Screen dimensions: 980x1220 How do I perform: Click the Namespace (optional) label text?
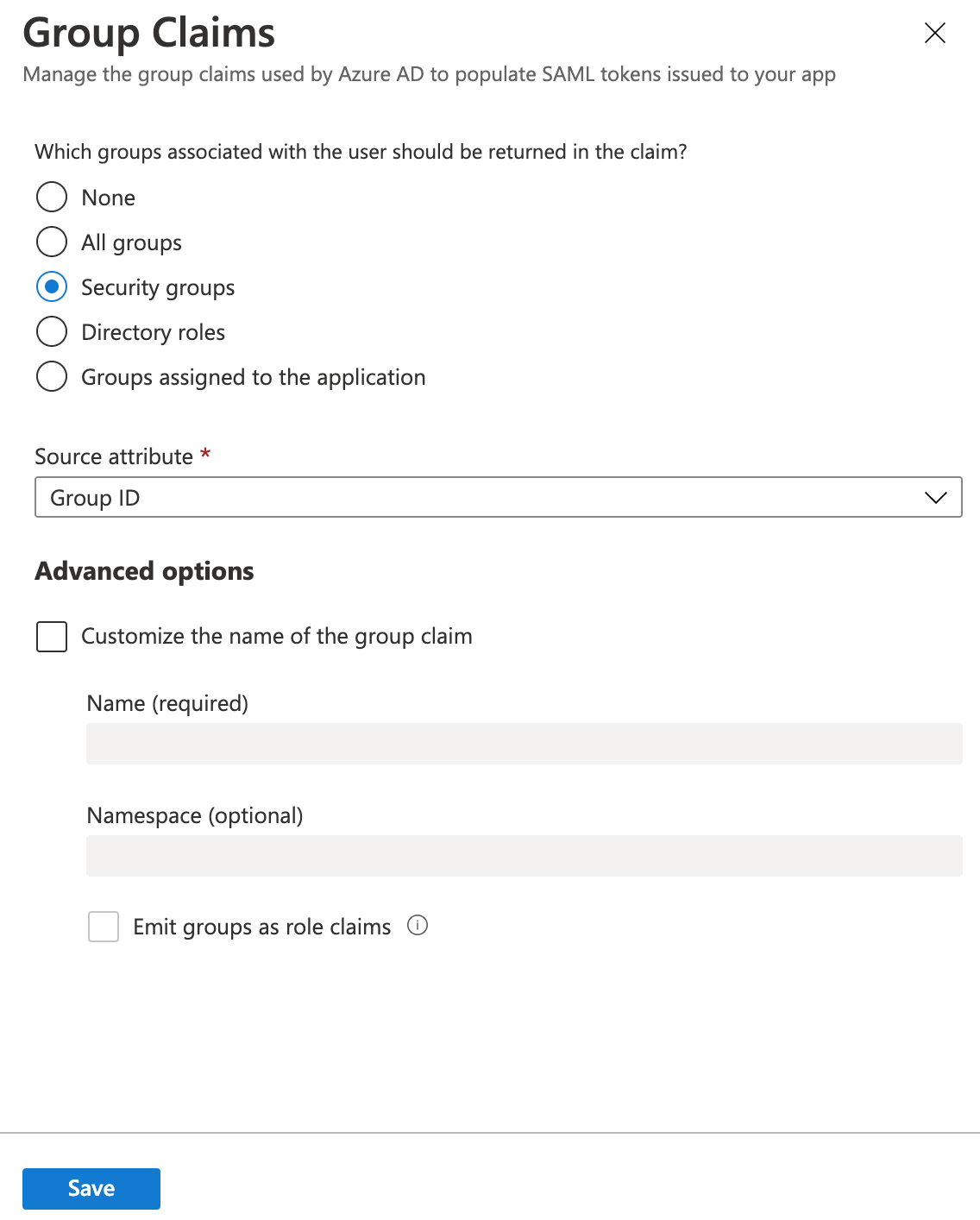(x=195, y=815)
